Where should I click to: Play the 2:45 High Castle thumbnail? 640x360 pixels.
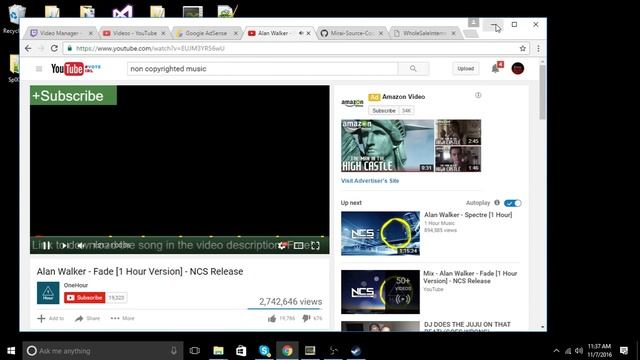(458, 132)
